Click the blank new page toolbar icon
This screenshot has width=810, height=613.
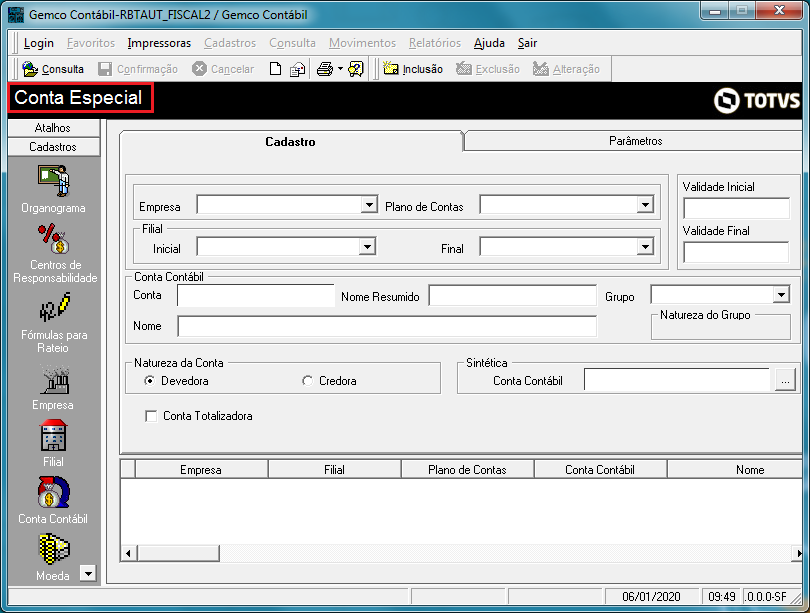tap(275, 69)
